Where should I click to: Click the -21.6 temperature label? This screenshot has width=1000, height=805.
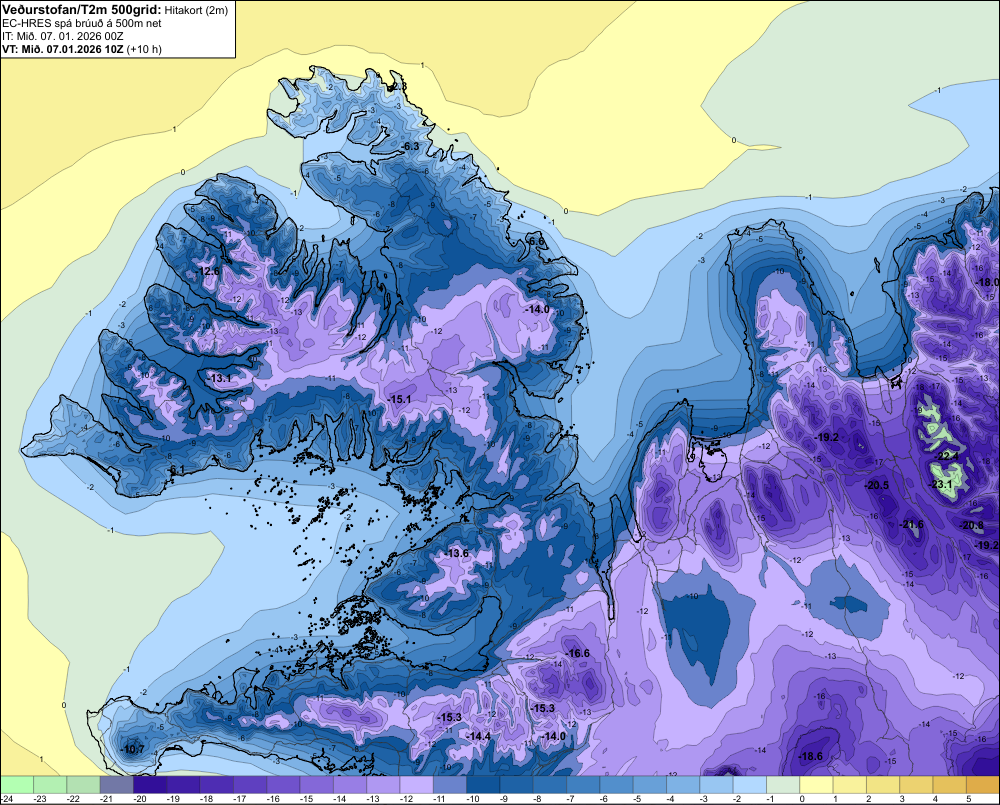911,524
